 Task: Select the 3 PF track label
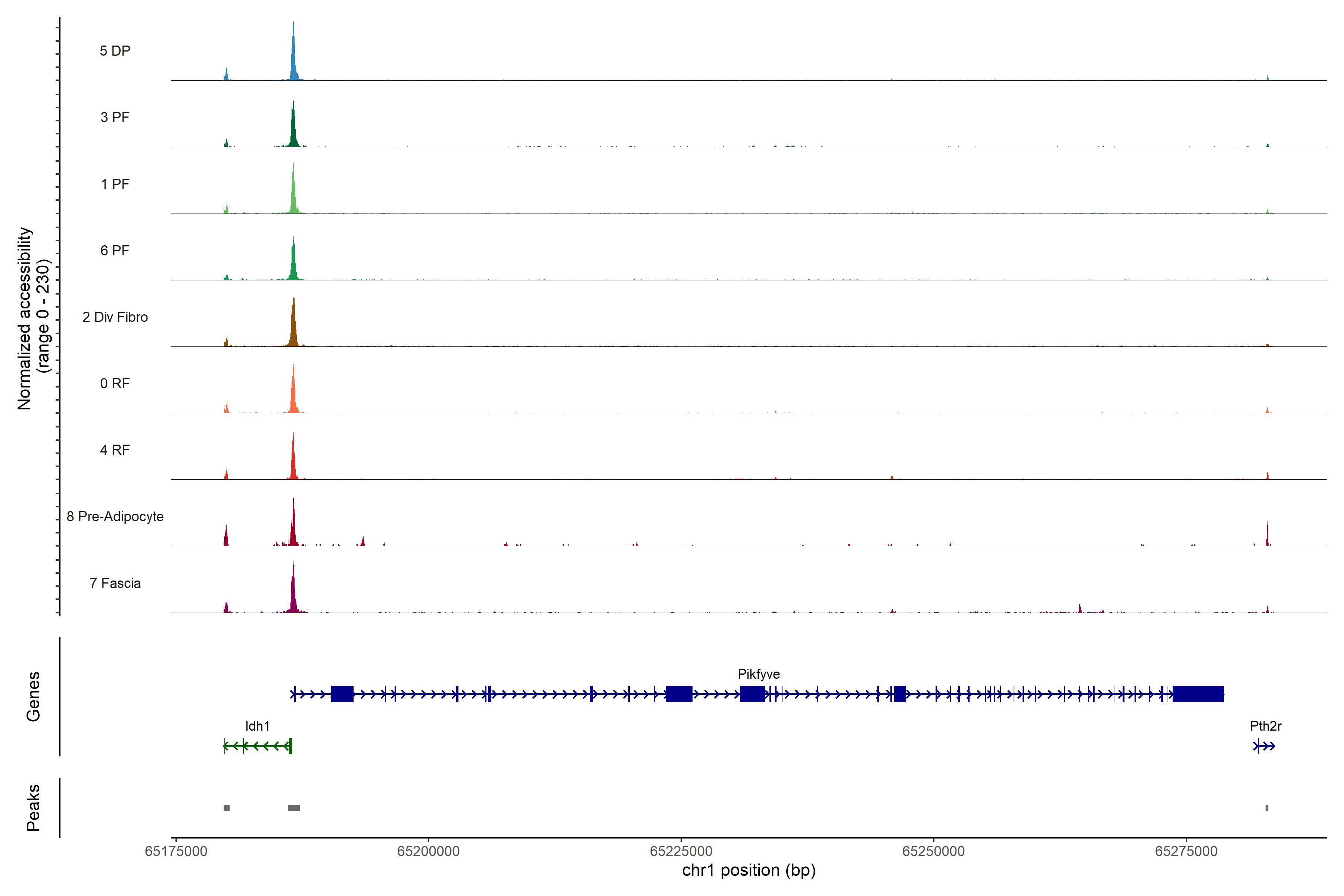pyautogui.click(x=115, y=117)
